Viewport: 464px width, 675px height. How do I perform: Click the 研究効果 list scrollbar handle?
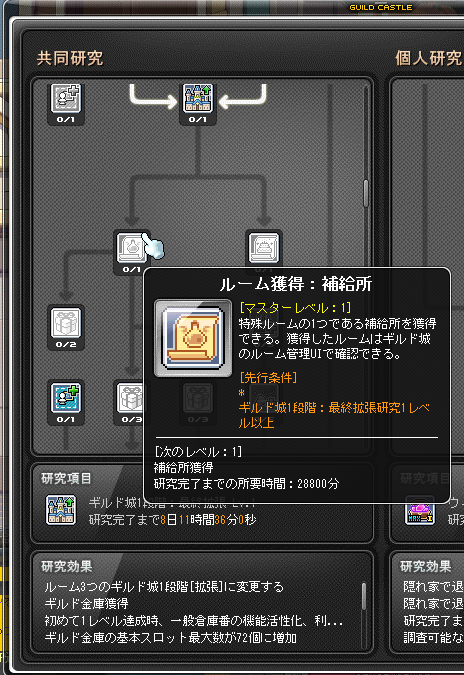click(364, 597)
